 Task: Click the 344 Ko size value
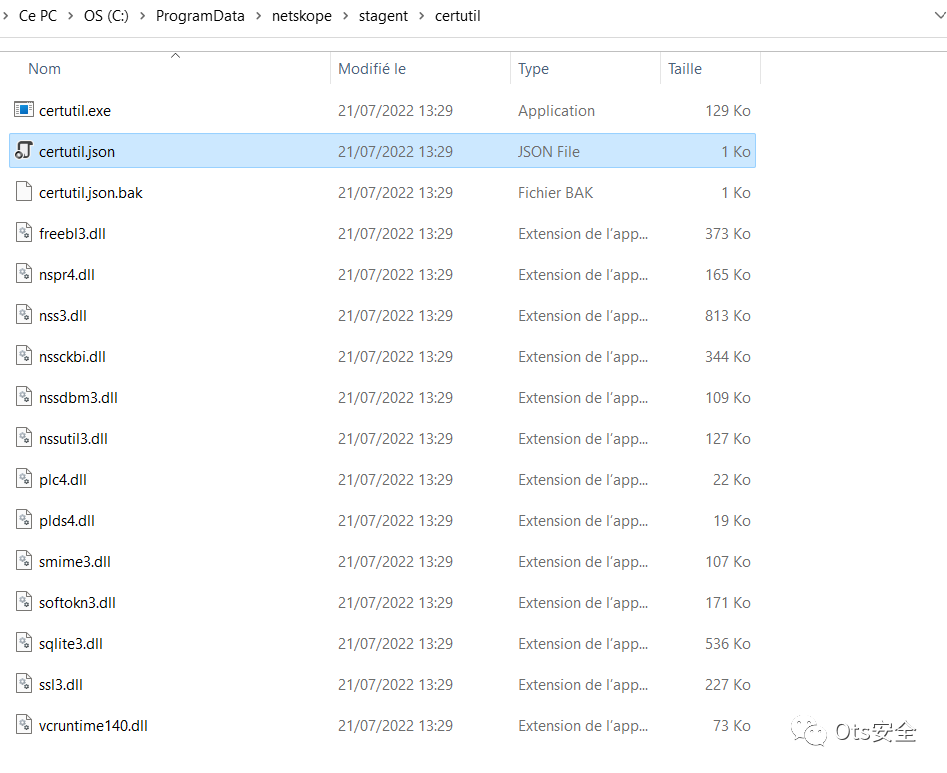728,357
